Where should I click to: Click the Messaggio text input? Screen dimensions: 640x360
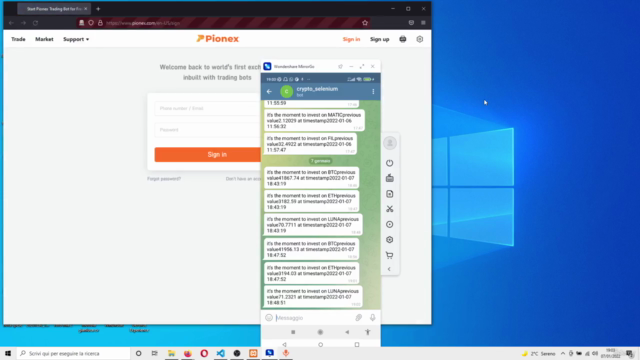tap(313, 318)
